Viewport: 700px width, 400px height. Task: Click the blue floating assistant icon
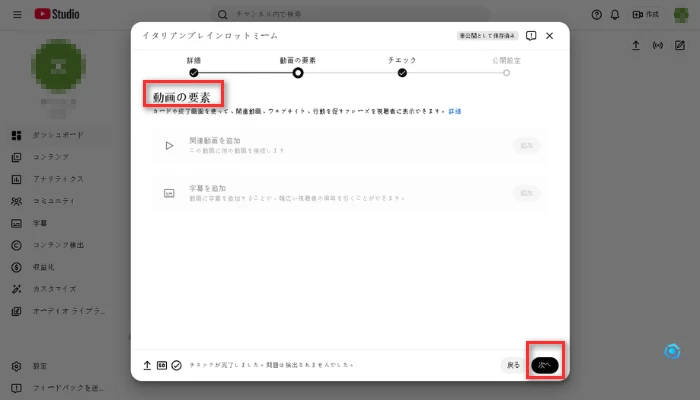[x=672, y=352]
